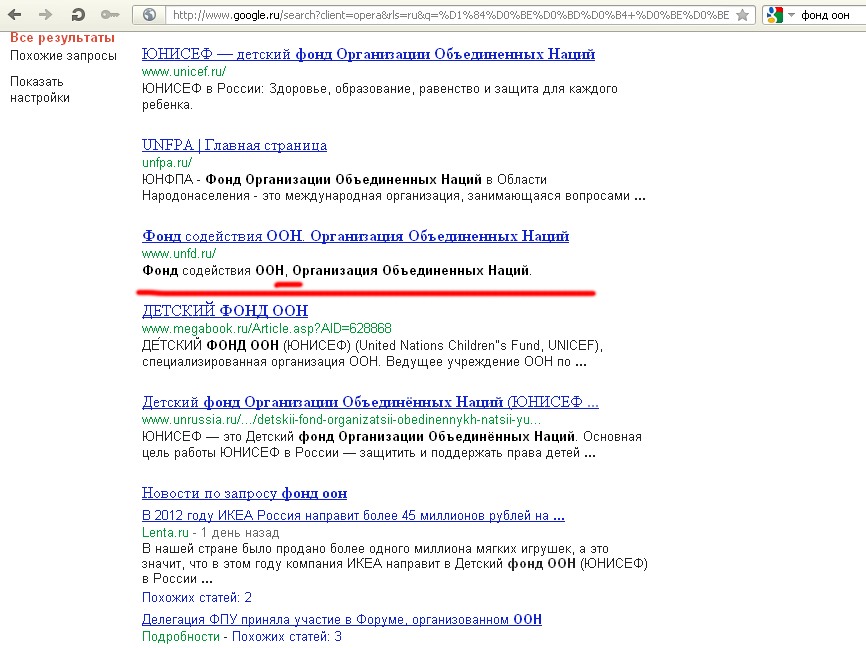Image resolution: width=866 pixels, height=648 pixels.
Task: Open the ИКЕА Россия 45 миллионов news link
Action: point(353,515)
